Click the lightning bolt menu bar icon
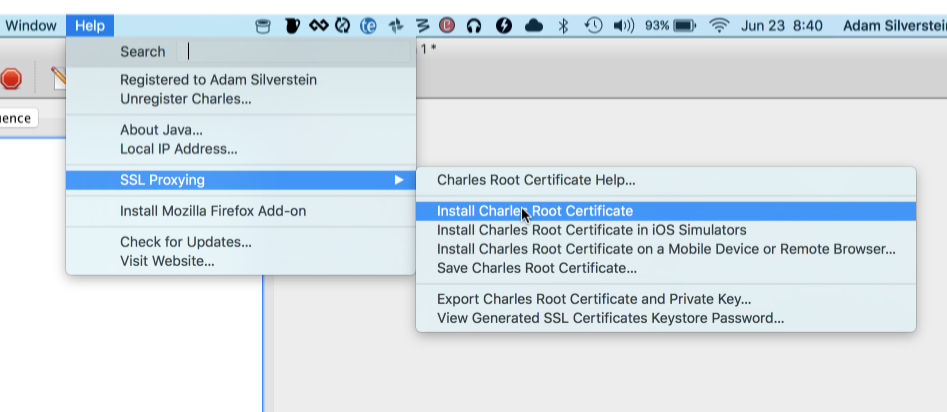The width and height of the screenshot is (947, 412). 504,26
